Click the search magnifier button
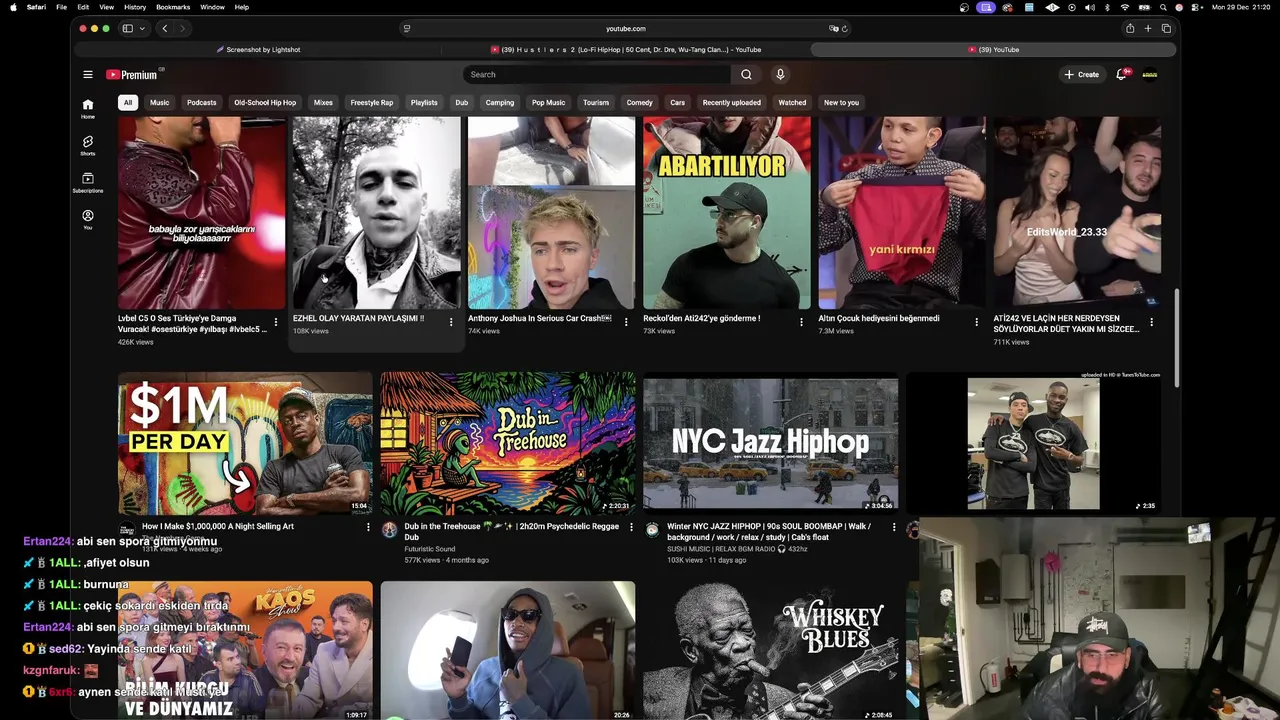The width and height of the screenshot is (1280, 720). 746,74
